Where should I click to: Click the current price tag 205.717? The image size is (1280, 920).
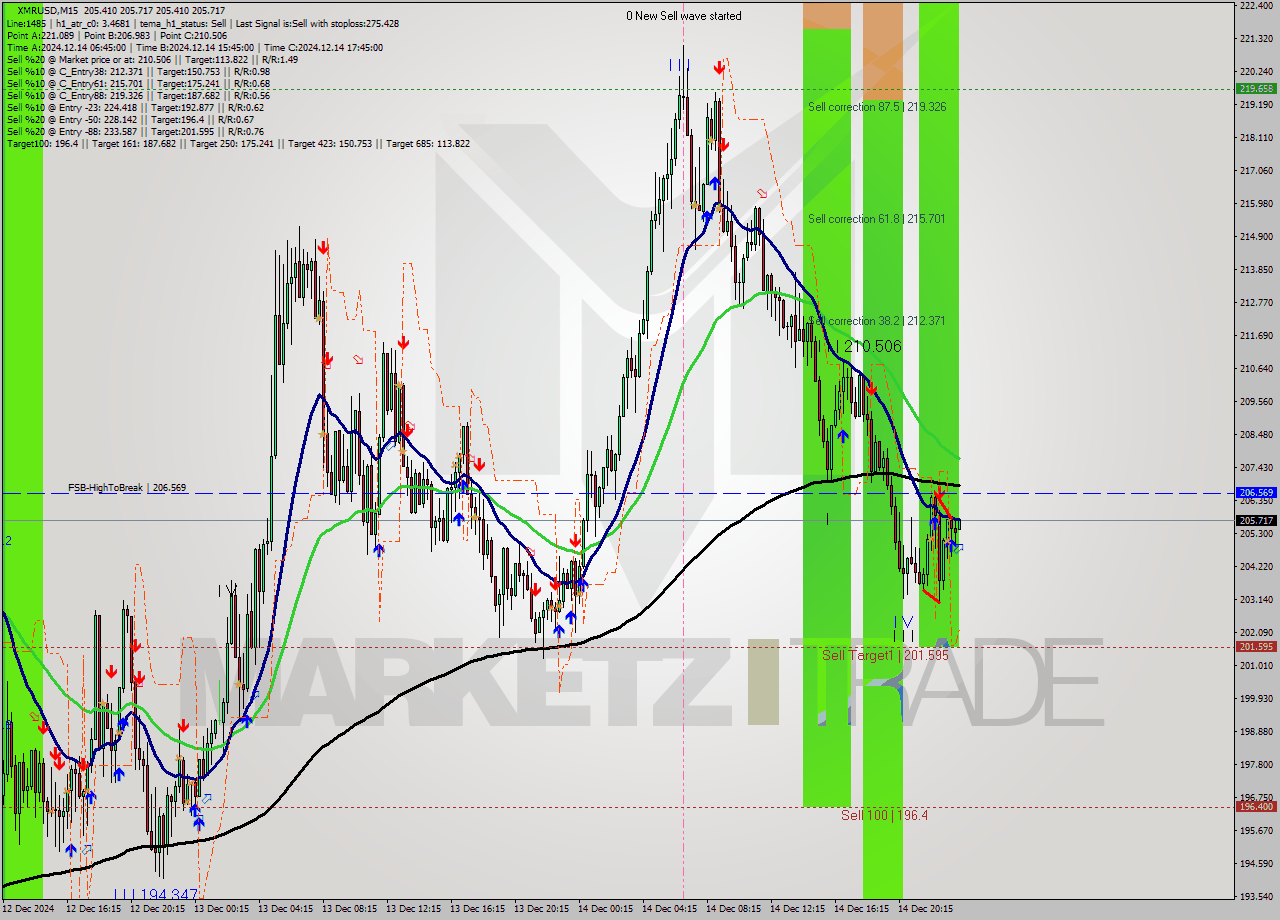1256,520
